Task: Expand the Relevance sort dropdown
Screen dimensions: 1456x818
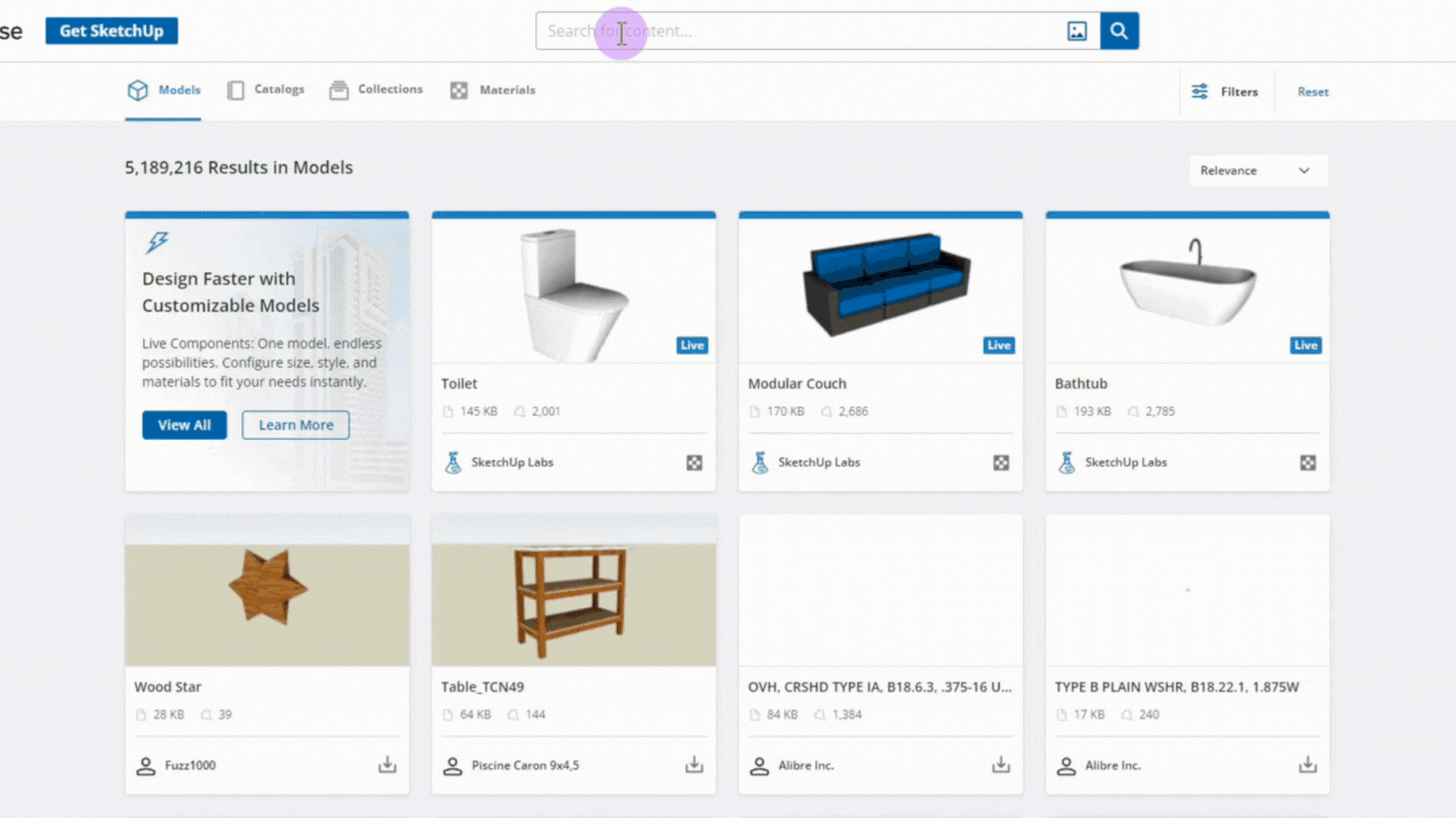Action: [1257, 171]
